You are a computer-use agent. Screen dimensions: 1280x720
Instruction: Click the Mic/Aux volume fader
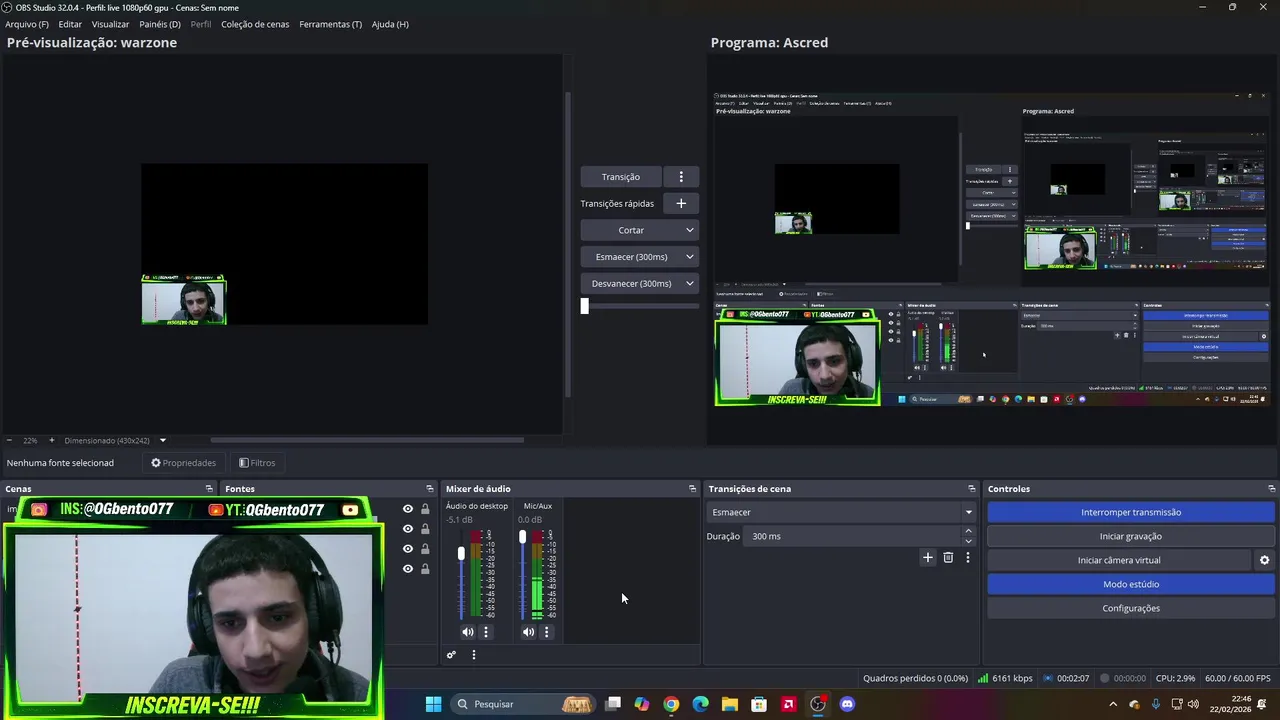[x=522, y=537]
